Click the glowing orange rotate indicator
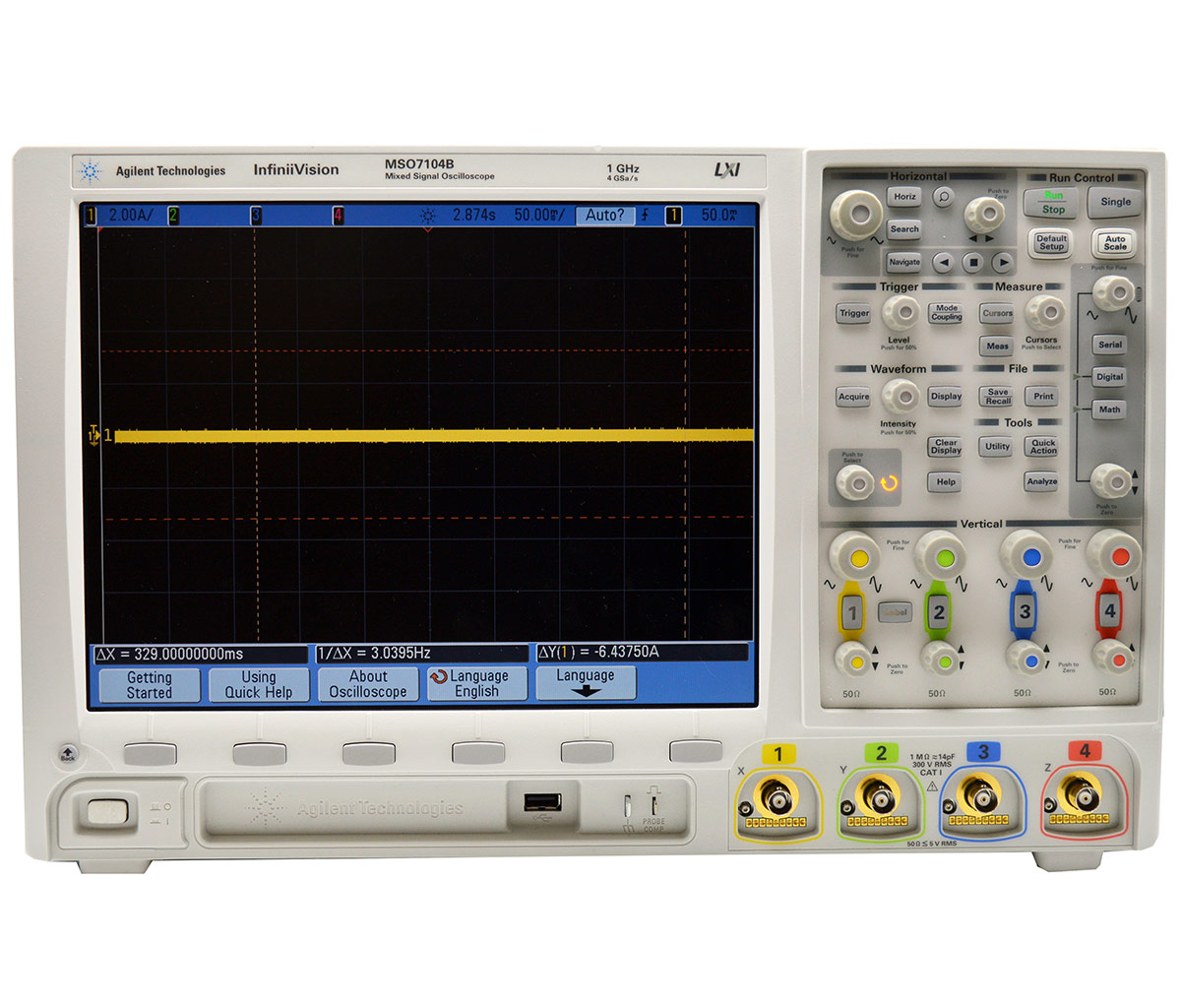The image size is (1181, 1008). (889, 483)
